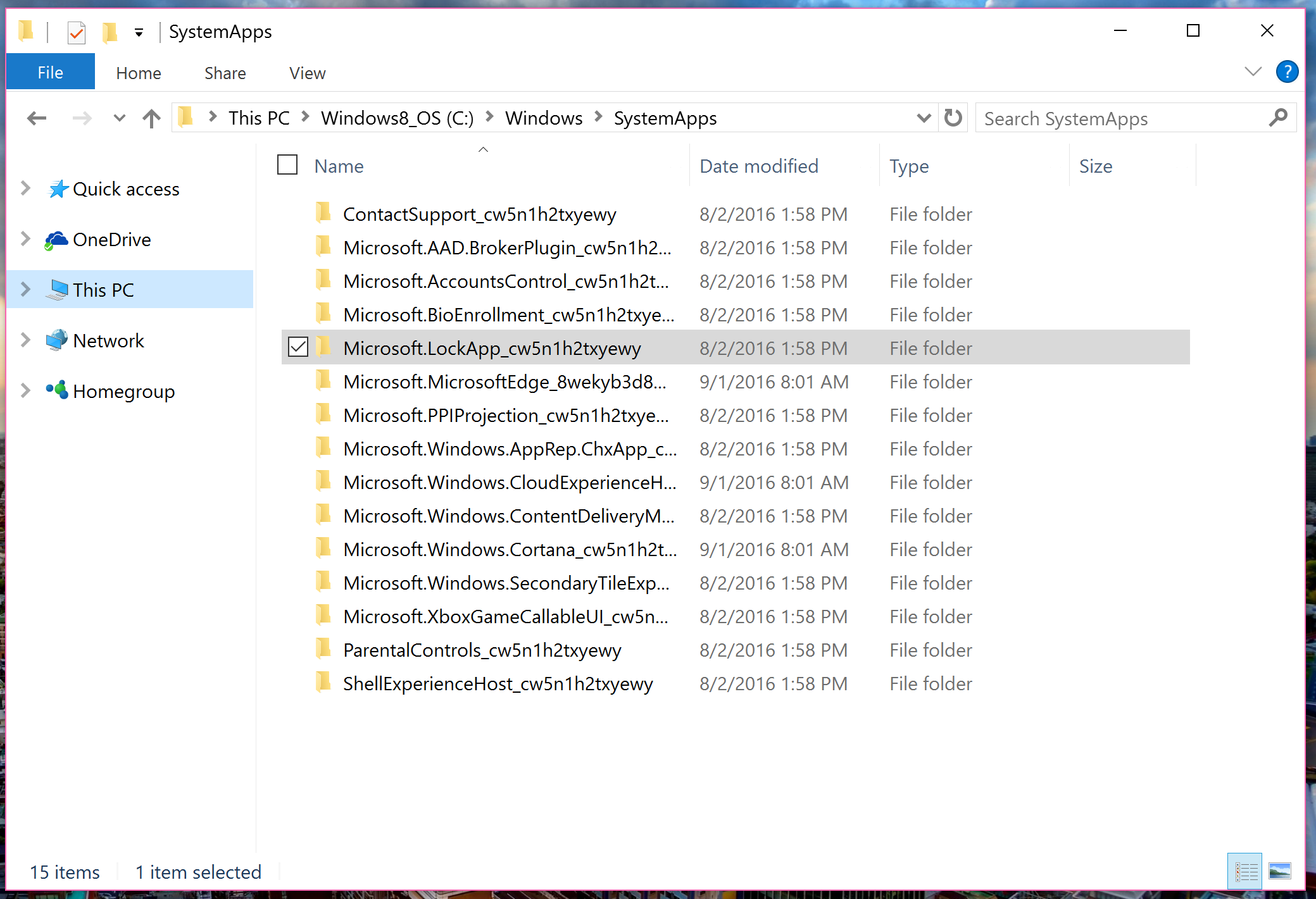Toggle the select-all checkbox in header

click(287, 165)
